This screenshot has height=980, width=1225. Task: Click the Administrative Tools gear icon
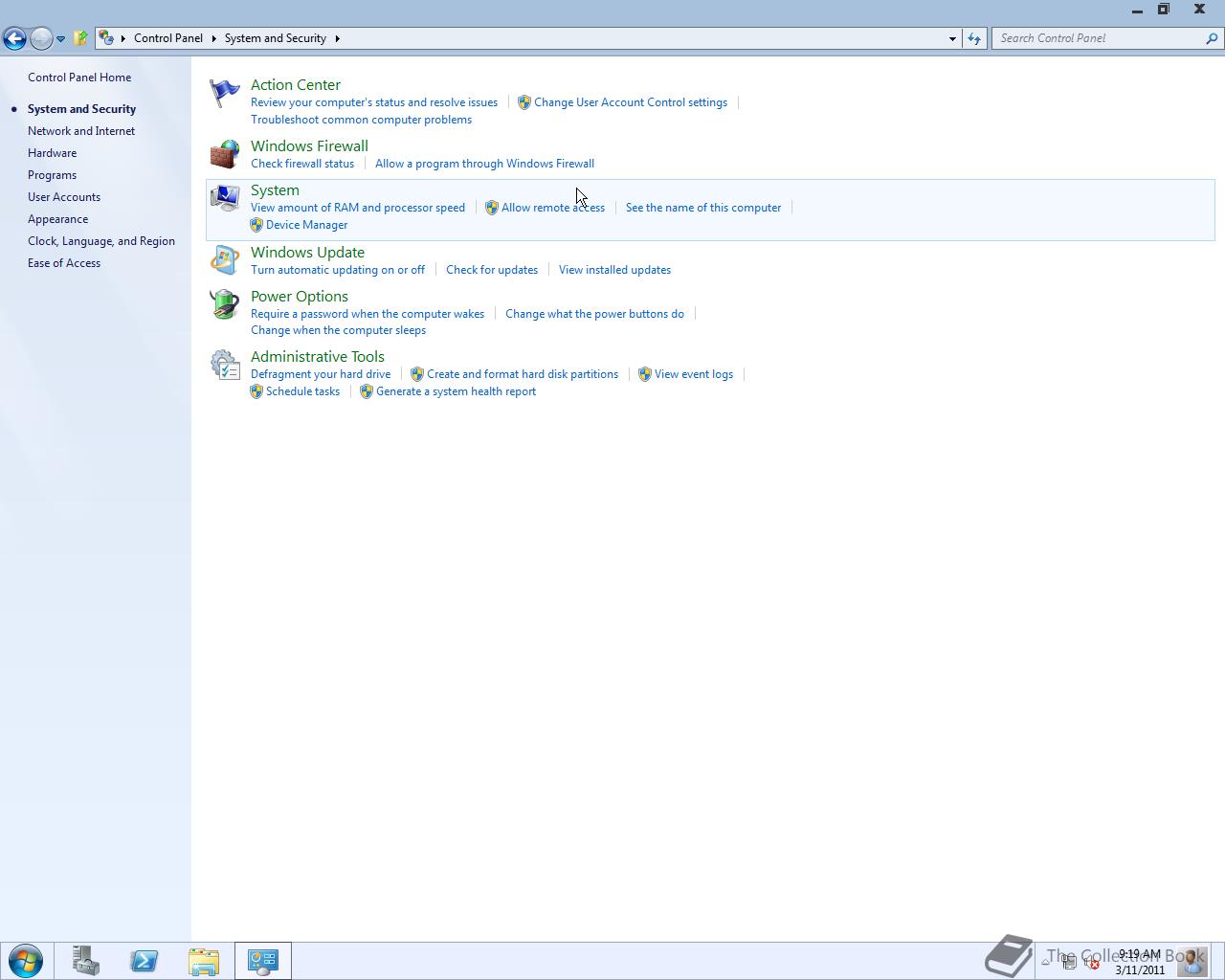pyautogui.click(x=225, y=365)
